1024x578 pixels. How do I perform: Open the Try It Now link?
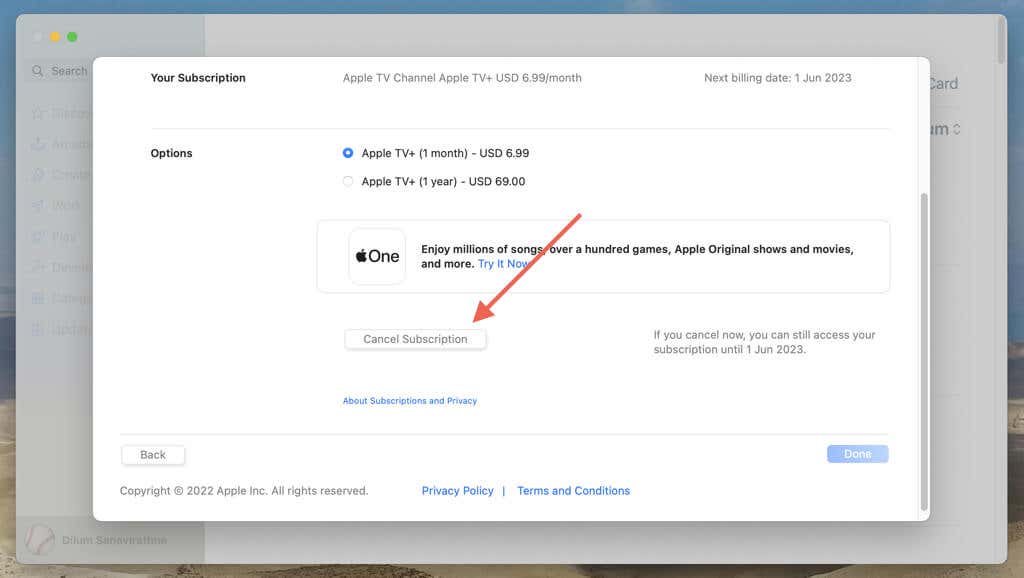[504, 264]
